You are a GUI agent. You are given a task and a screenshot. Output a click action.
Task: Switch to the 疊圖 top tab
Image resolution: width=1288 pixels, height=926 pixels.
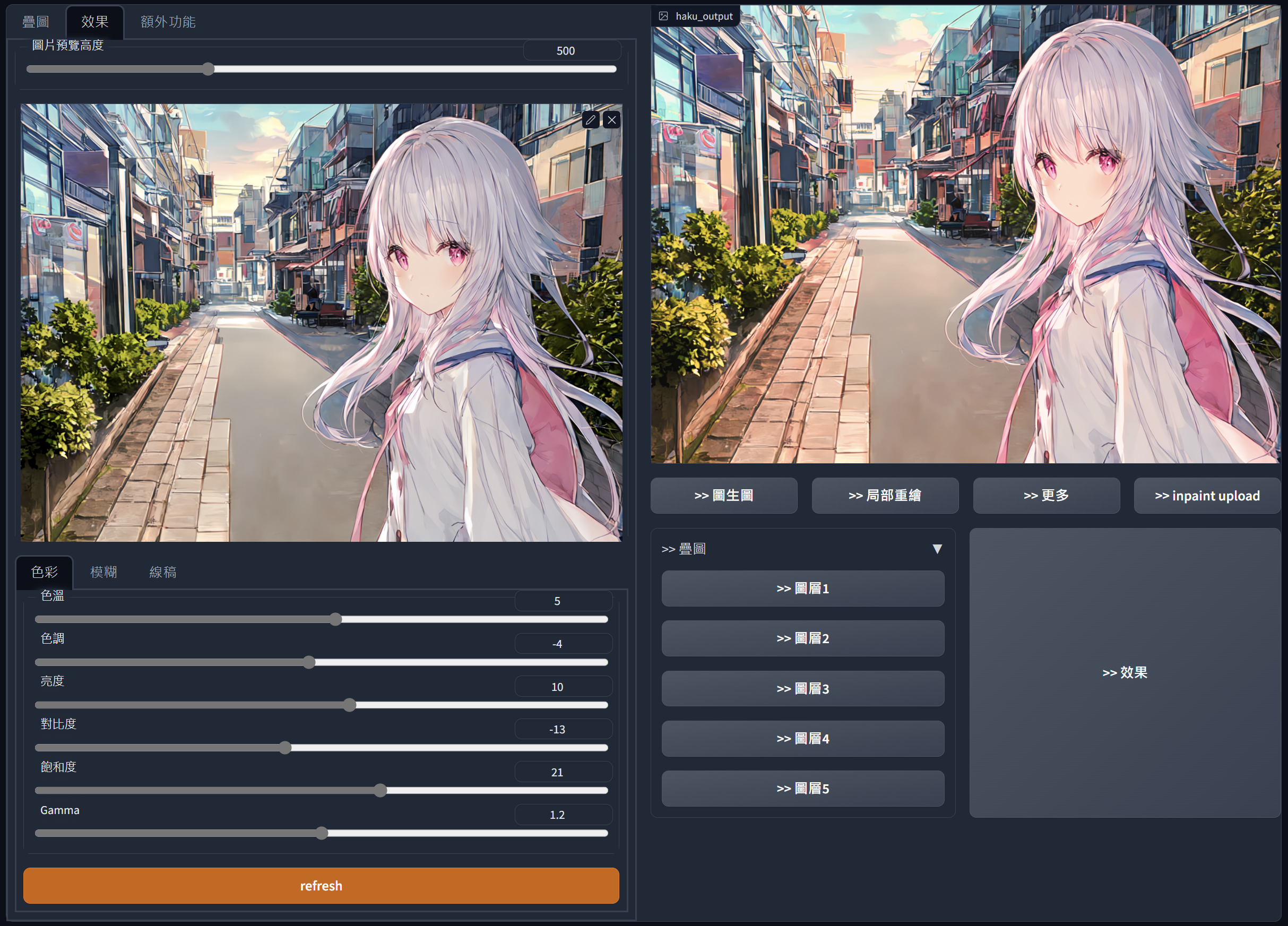click(36, 22)
